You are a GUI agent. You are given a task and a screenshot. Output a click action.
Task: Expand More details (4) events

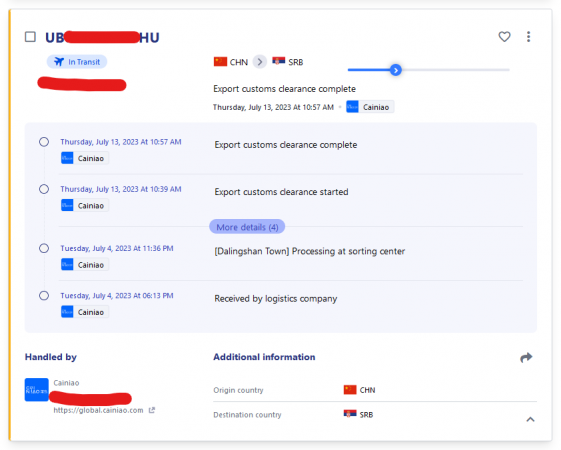[x=247, y=227]
